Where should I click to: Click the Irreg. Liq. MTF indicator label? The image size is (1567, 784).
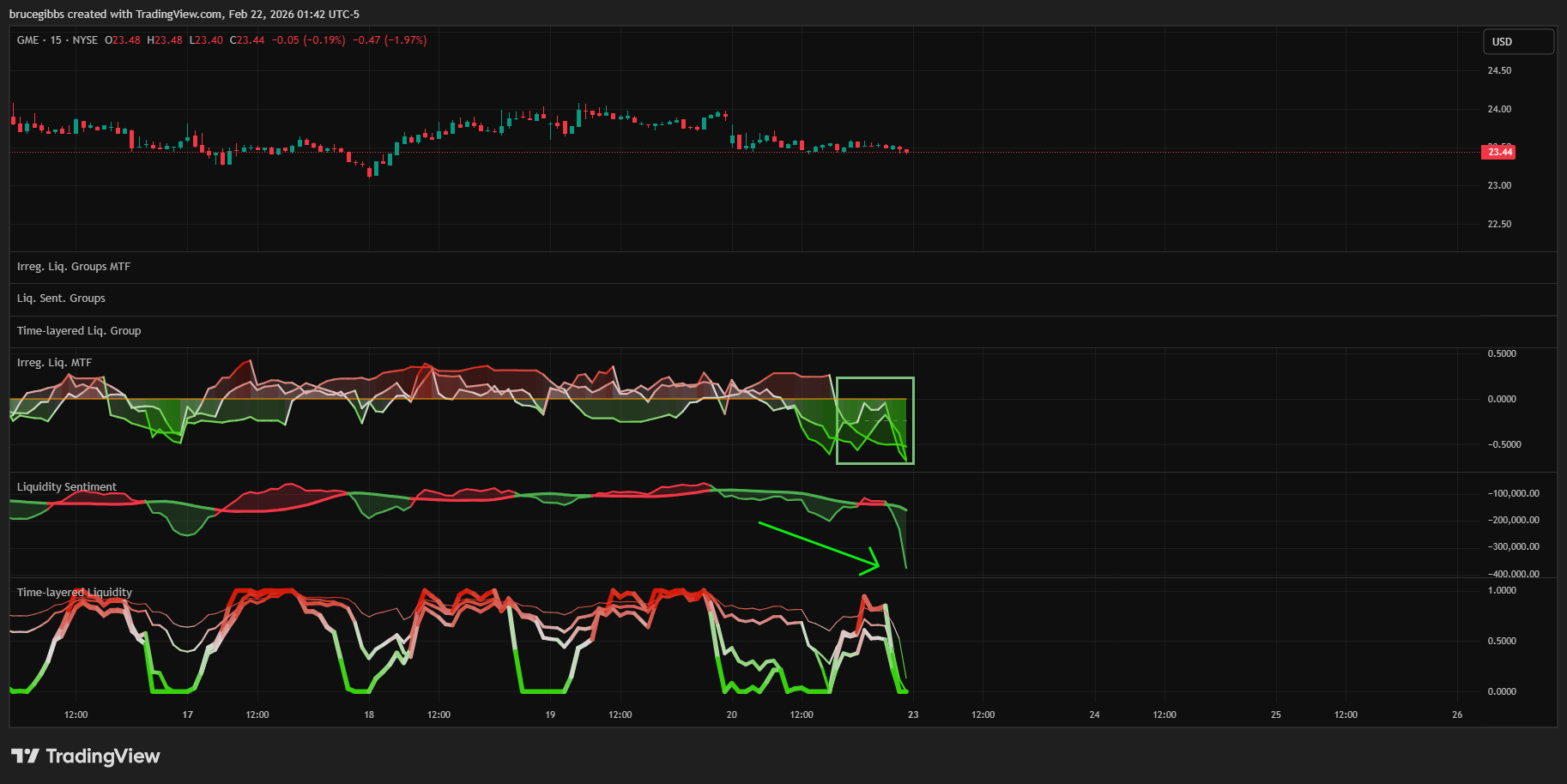pos(54,363)
